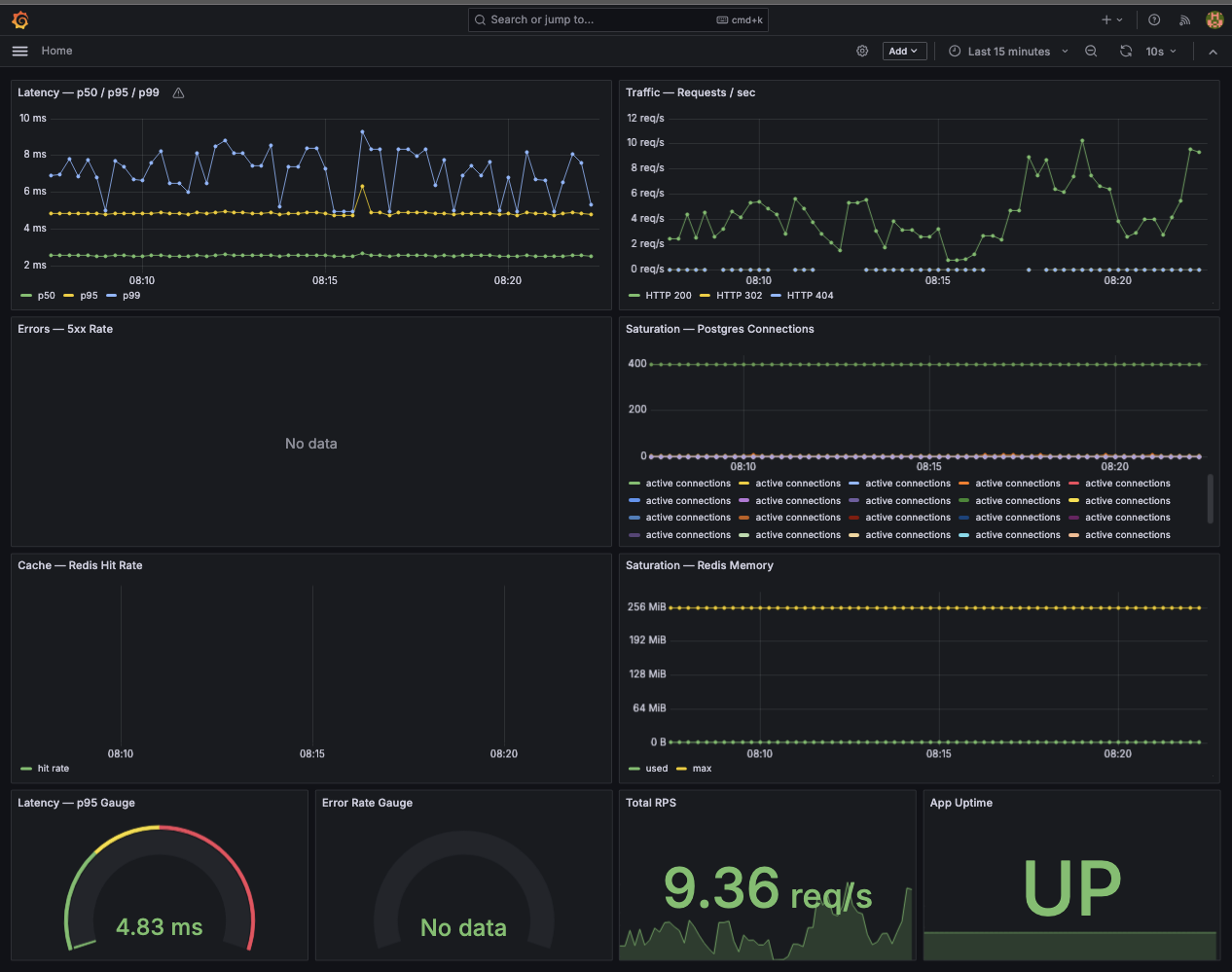Open the news feed icon

point(1184,19)
